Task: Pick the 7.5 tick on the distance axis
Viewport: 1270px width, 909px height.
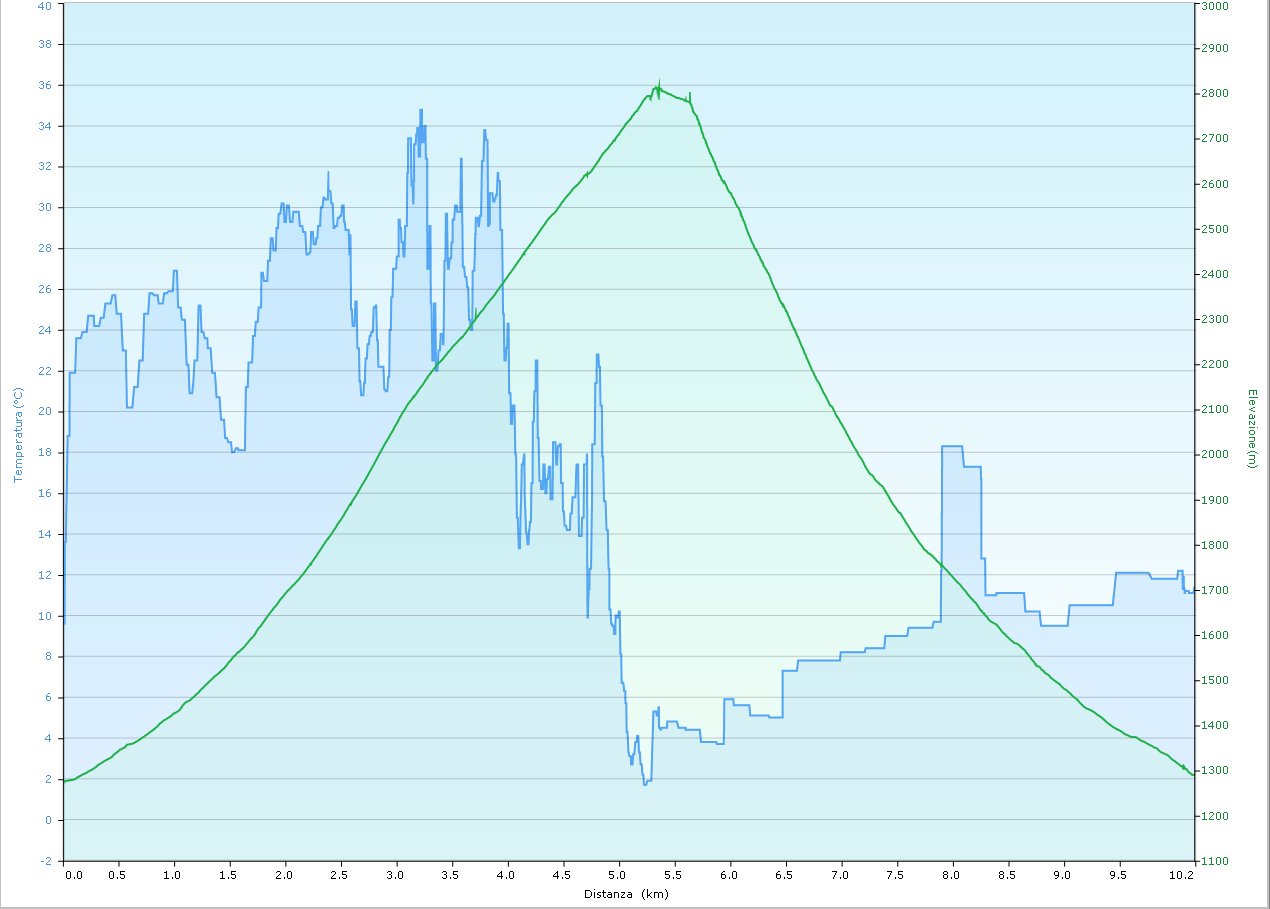Action: (x=898, y=875)
